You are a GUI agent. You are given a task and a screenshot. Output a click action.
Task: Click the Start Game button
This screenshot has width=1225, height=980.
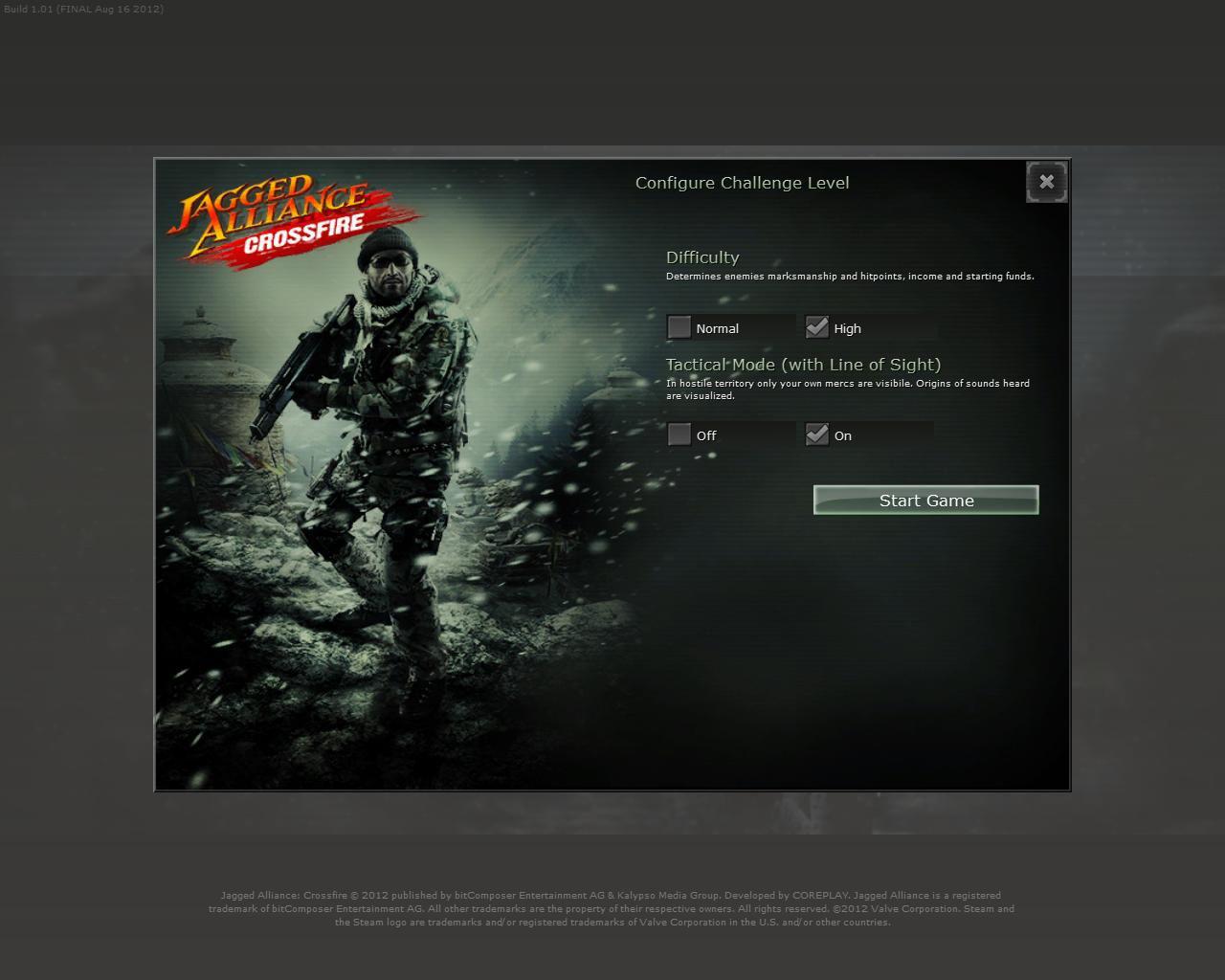925,500
